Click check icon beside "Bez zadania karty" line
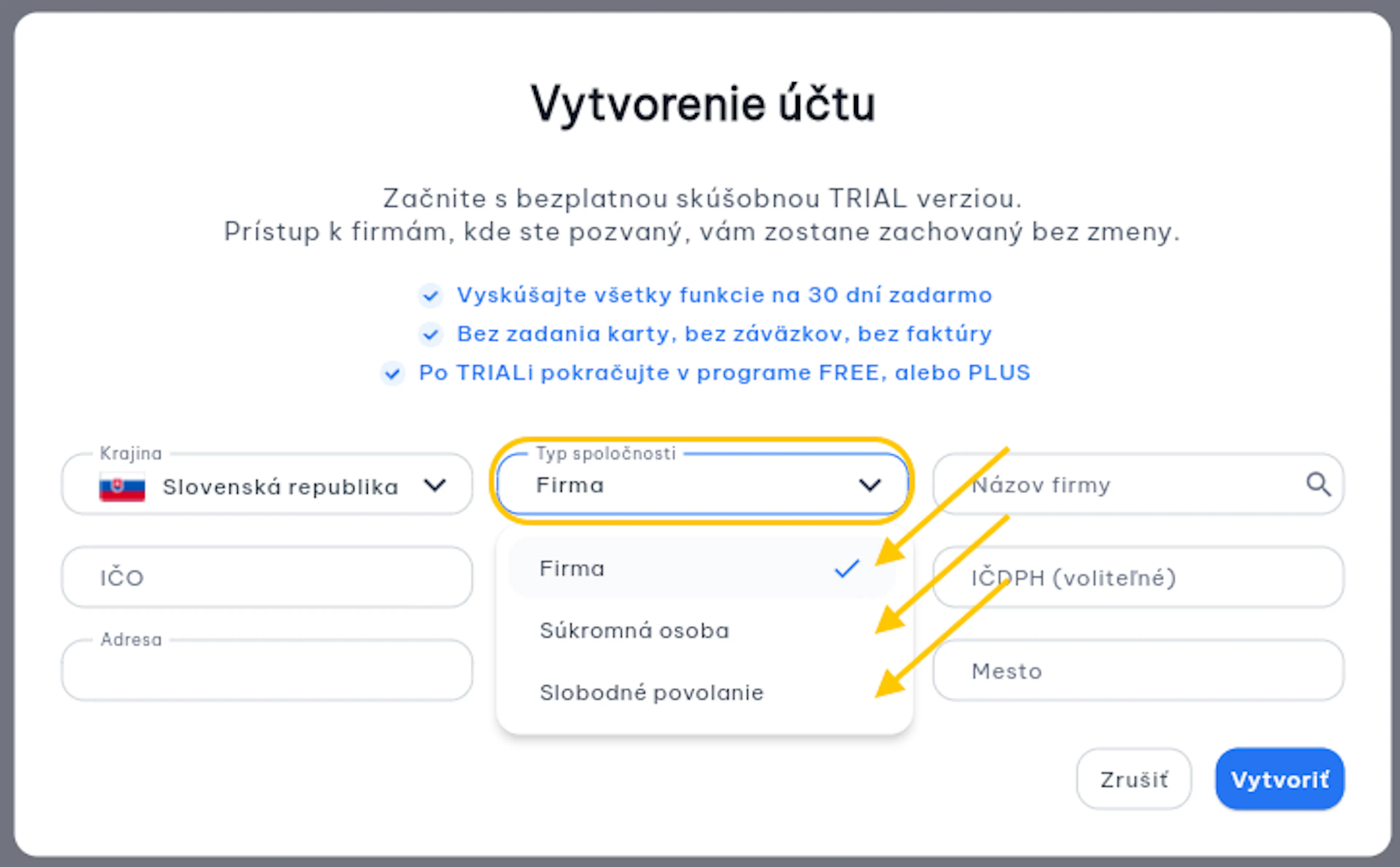 click(430, 334)
